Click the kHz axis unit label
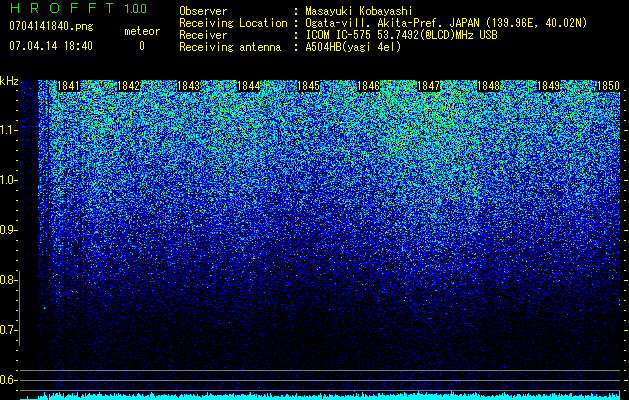This screenshot has height=400, width=629. pyautogui.click(x=9, y=81)
